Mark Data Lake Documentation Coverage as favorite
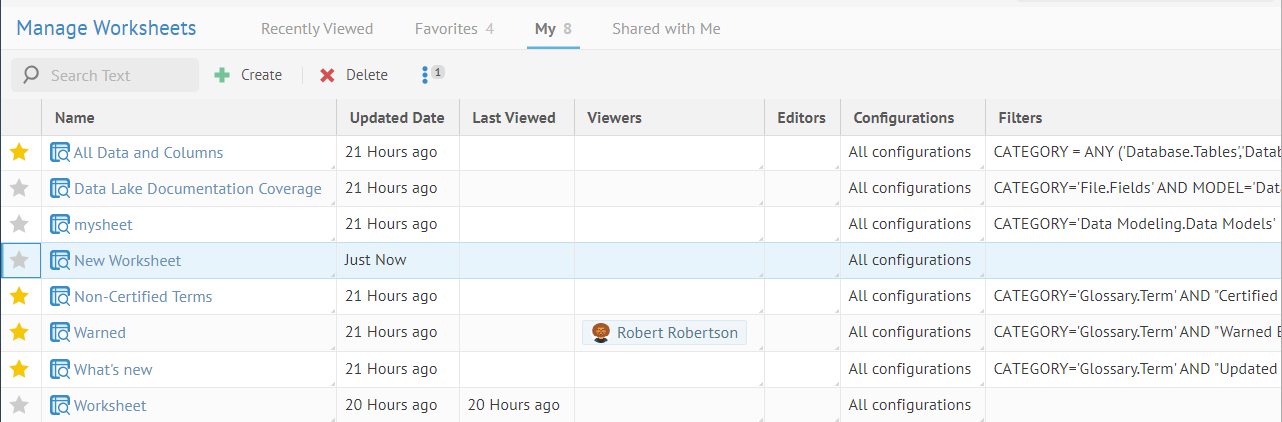The width and height of the screenshot is (1282, 422). point(19,189)
